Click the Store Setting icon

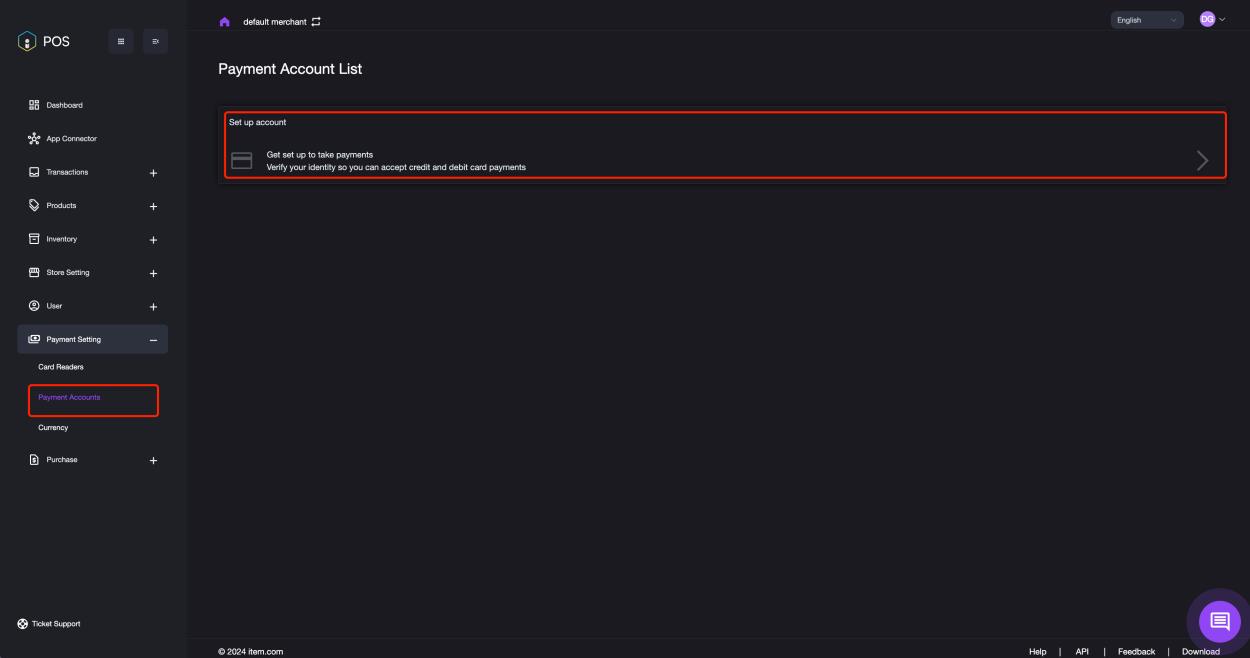coord(33,272)
